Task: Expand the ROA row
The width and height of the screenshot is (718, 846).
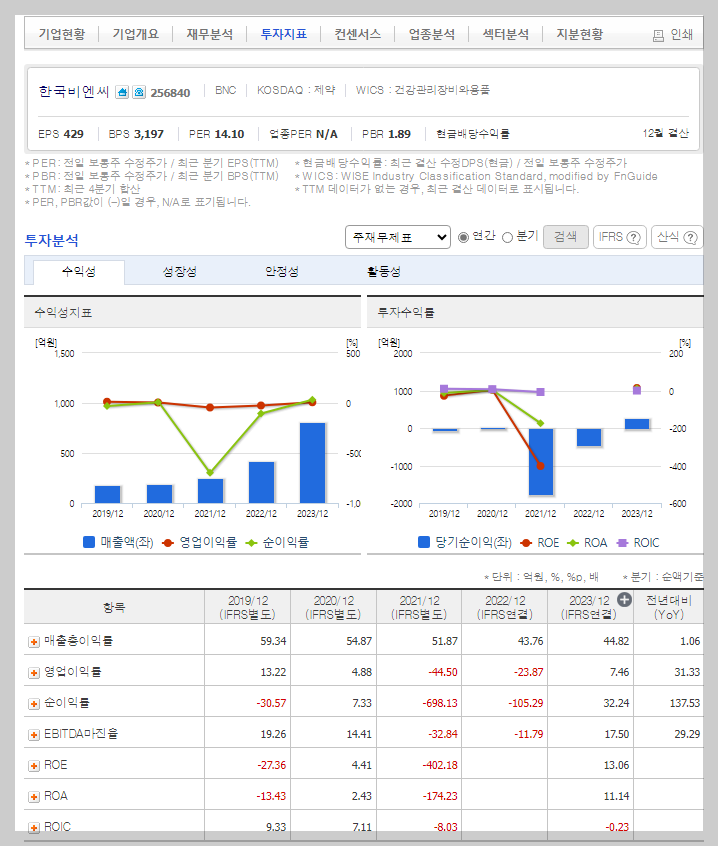Action: click(x=34, y=796)
